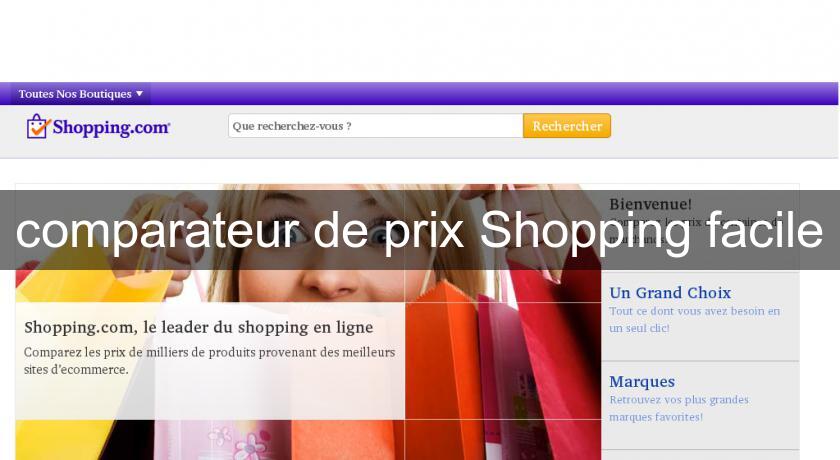The width and height of the screenshot is (840, 460).
Task: Open the Marques link
Action: [642, 381]
